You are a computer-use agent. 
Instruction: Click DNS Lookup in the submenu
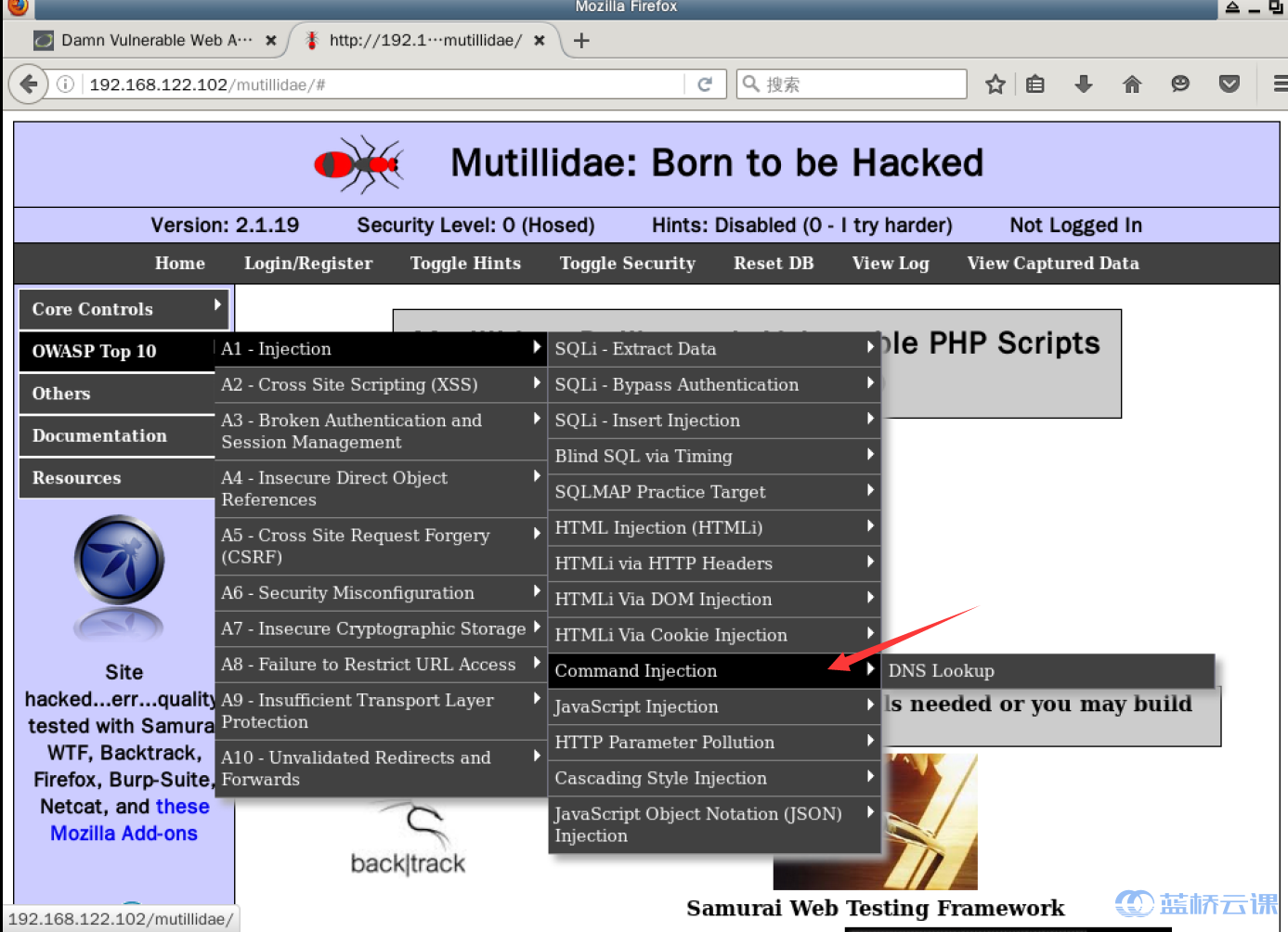(x=1048, y=671)
